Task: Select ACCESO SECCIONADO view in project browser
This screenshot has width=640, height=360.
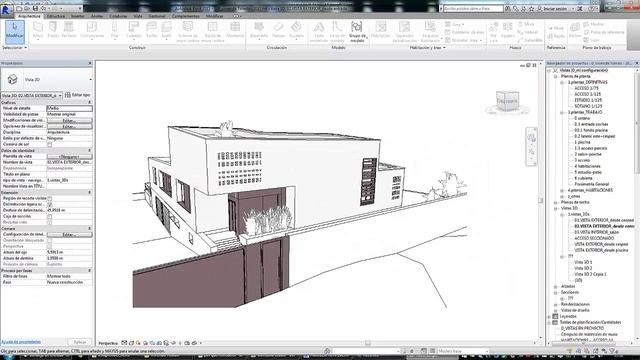Action: tap(594, 238)
